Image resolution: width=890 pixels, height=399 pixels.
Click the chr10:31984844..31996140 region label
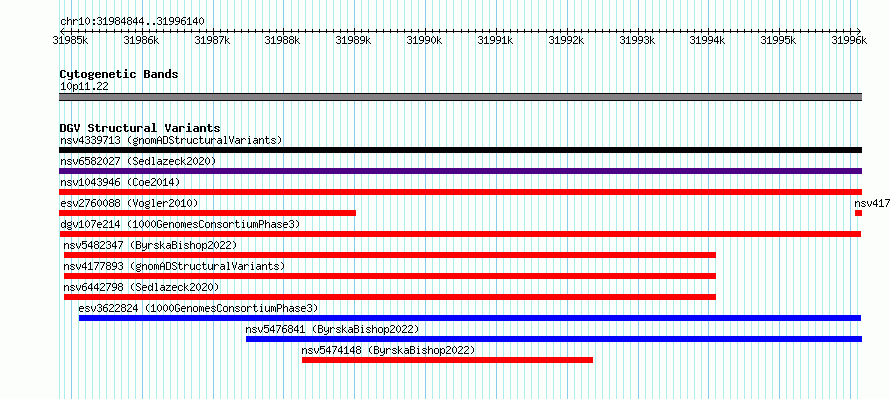click(132, 22)
